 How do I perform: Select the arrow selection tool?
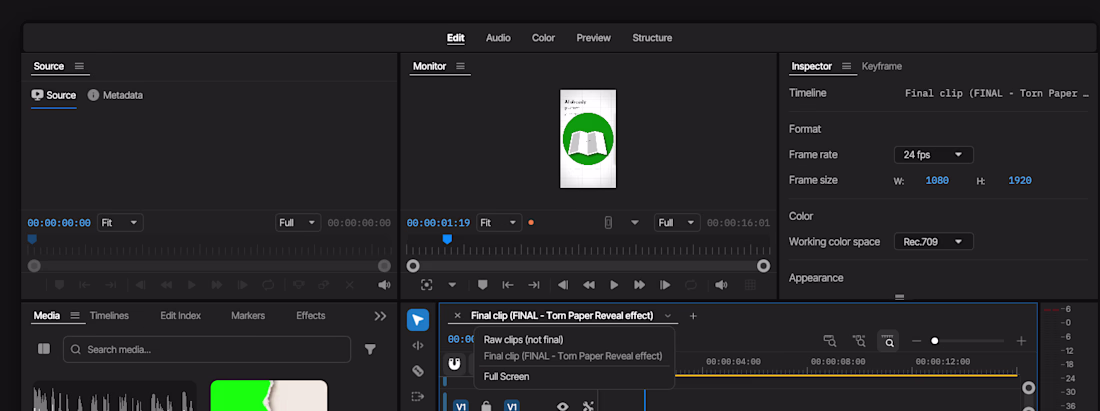click(x=418, y=320)
